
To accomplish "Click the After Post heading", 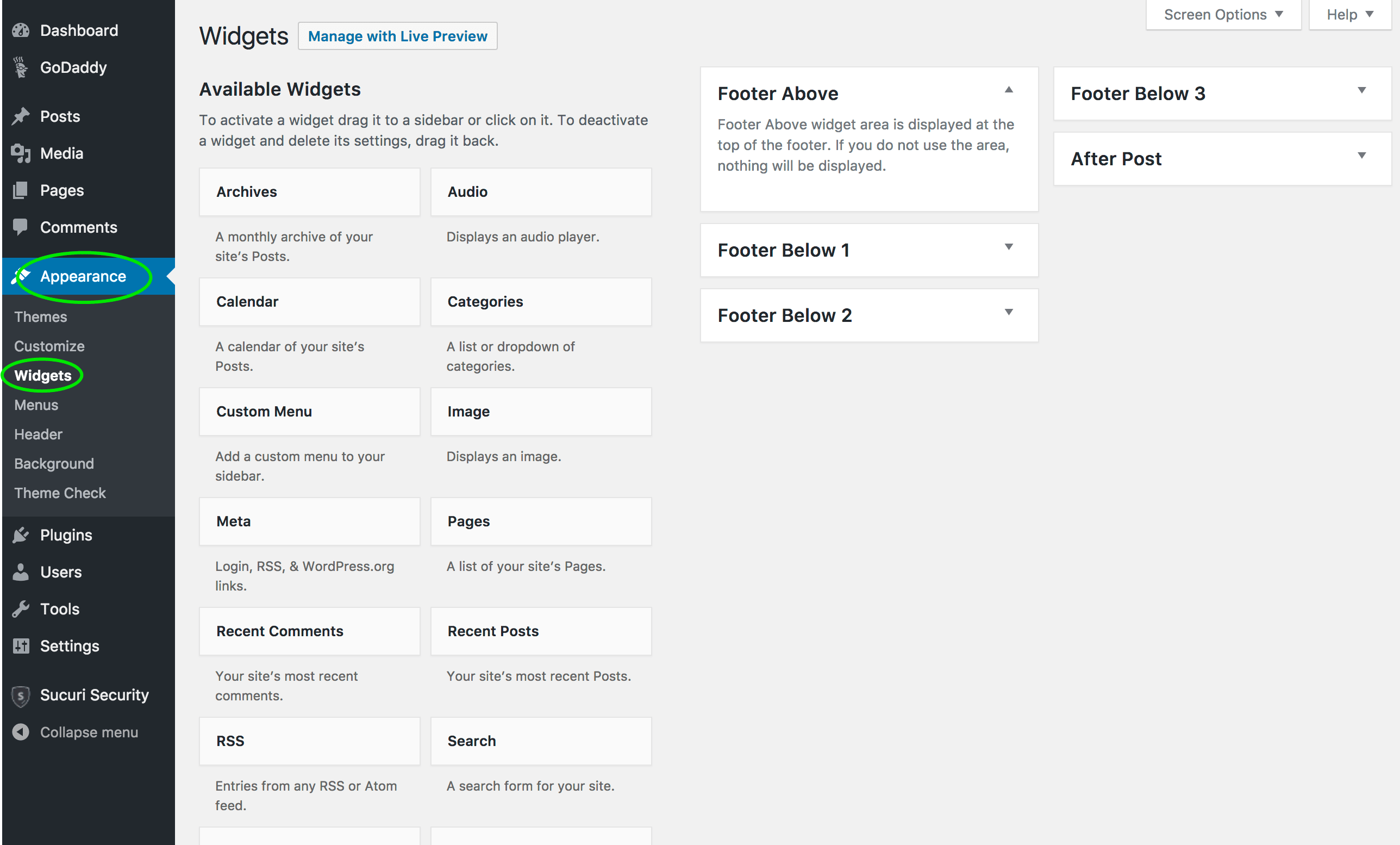I will point(1116,159).
